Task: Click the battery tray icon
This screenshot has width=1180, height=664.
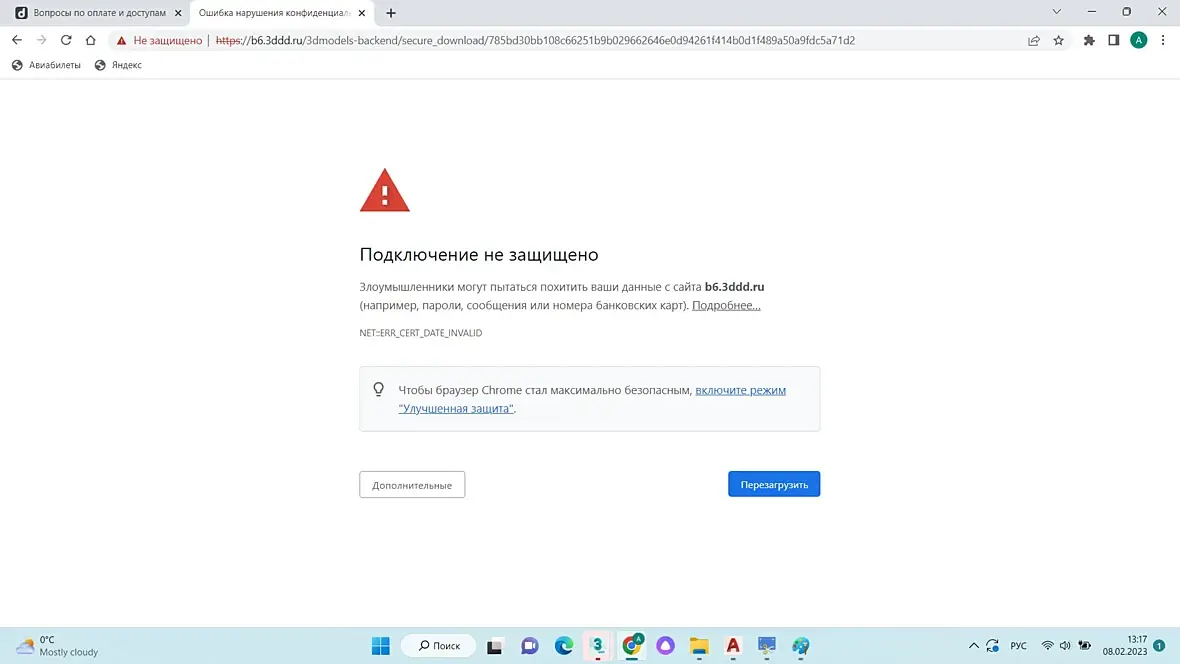Action: point(1084,646)
